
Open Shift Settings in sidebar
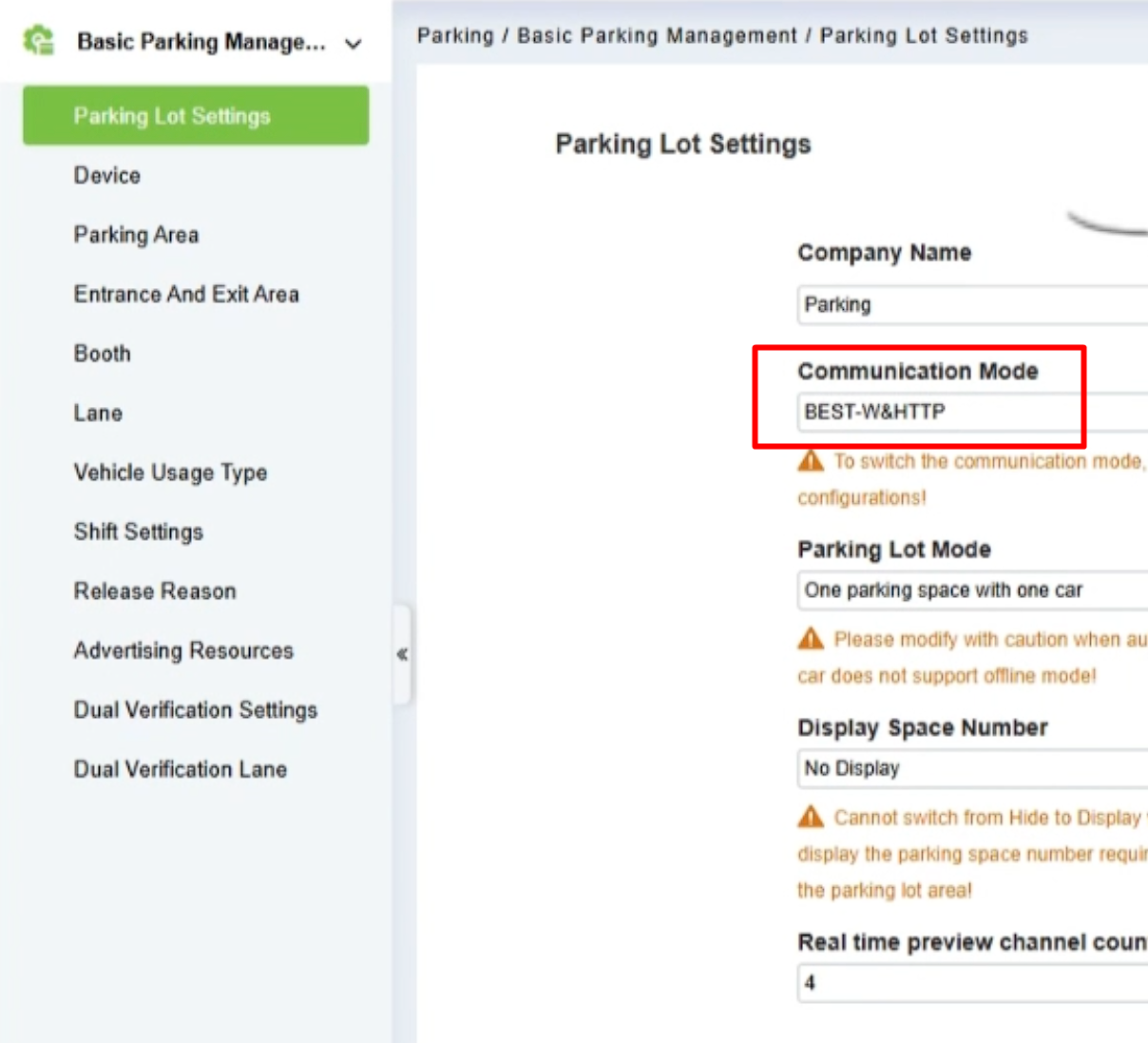tap(139, 531)
